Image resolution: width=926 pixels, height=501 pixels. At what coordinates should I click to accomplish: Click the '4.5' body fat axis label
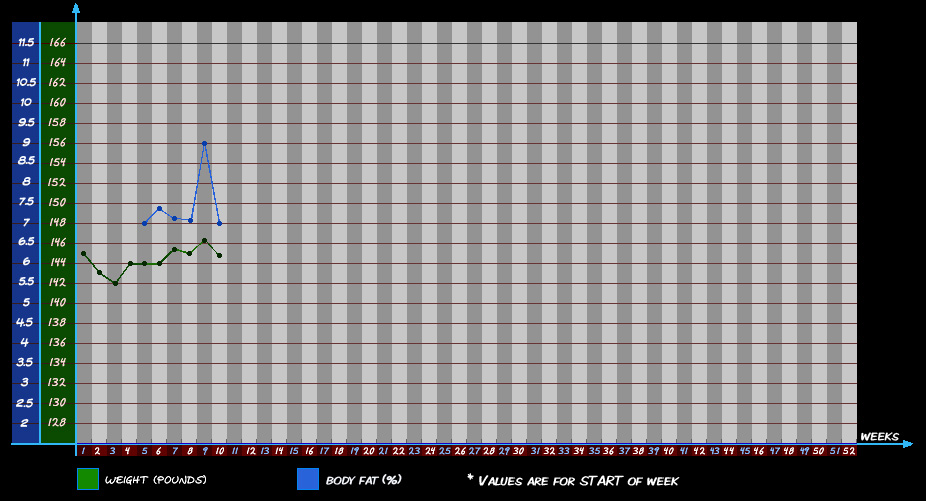click(25, 322)
